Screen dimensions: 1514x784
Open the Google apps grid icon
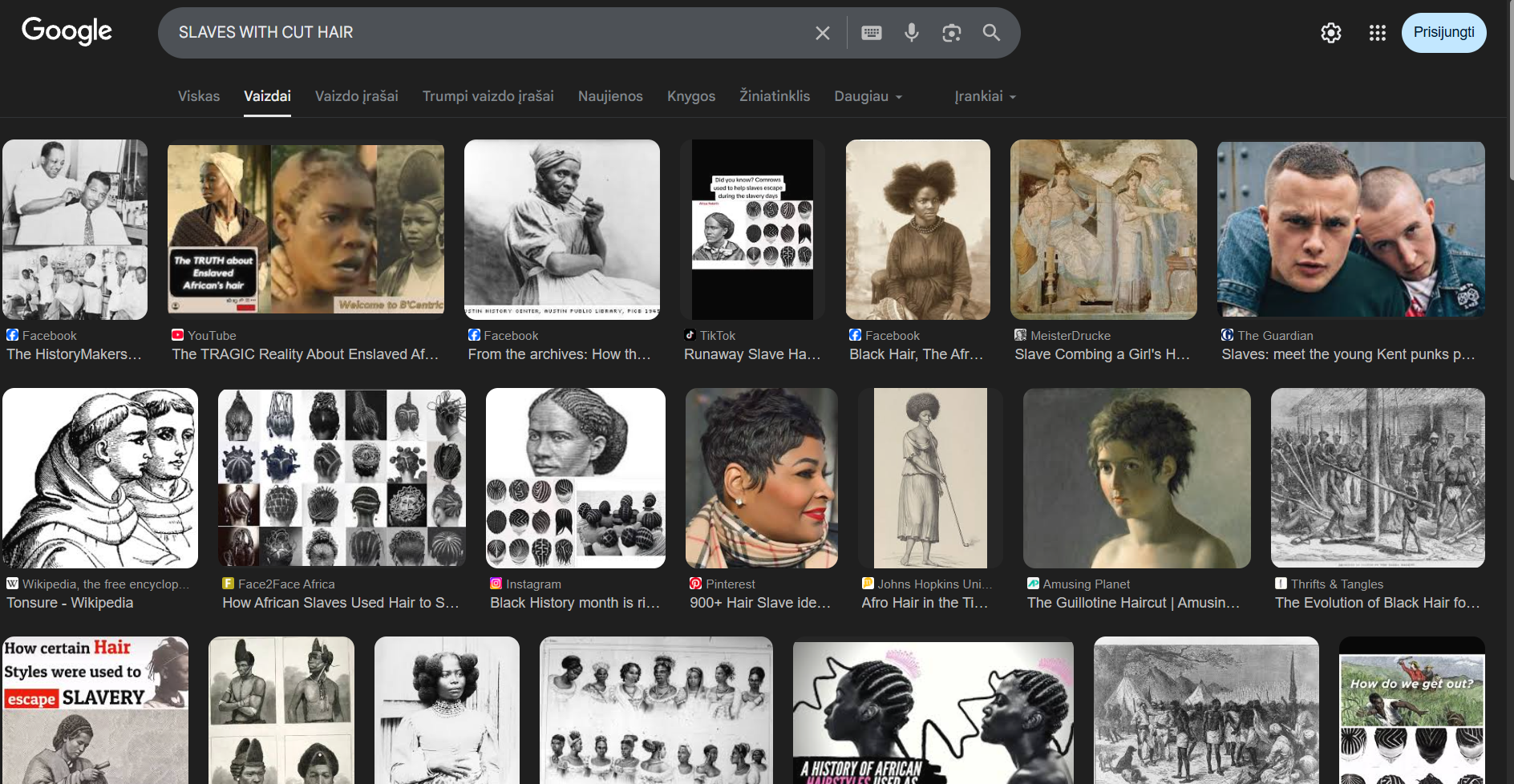click(x=1378, y=33)
